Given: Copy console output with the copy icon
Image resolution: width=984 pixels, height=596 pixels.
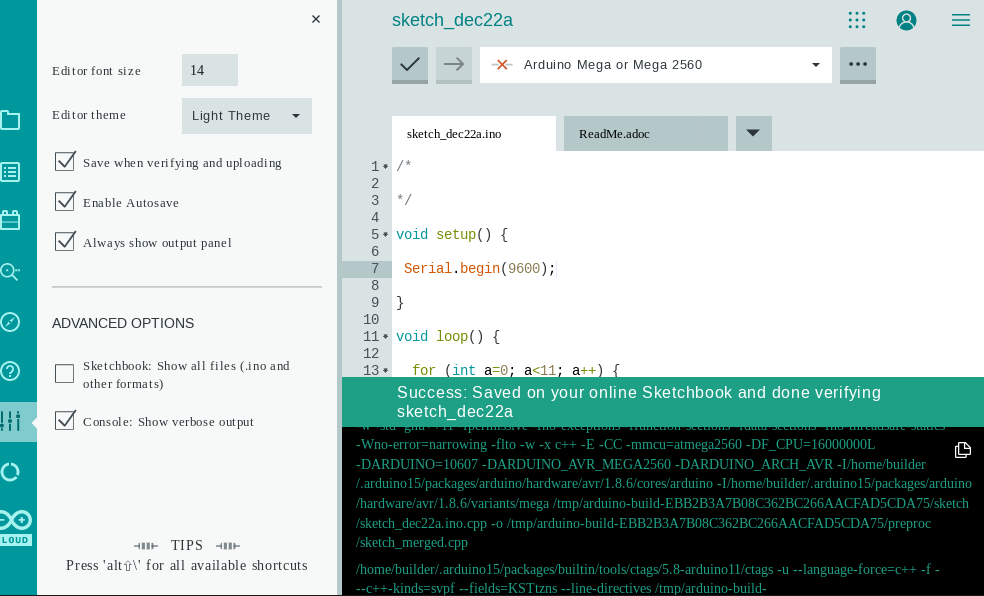Looking at the screenshot, I should coord(962,450).
